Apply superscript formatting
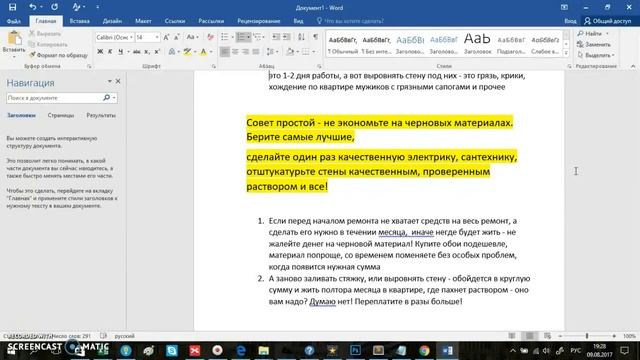 tap(157, 51)
